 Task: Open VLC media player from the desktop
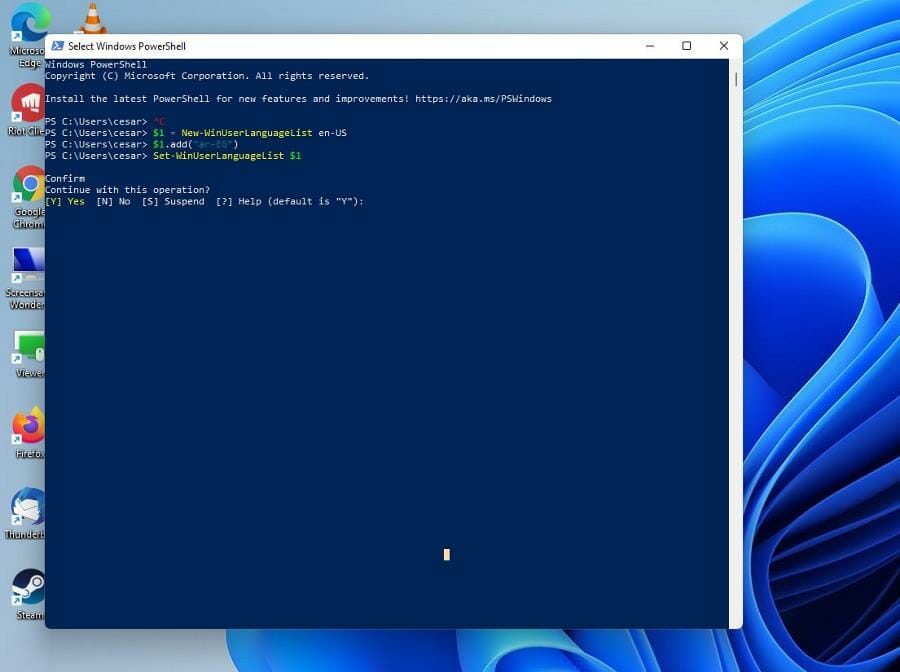95,18
